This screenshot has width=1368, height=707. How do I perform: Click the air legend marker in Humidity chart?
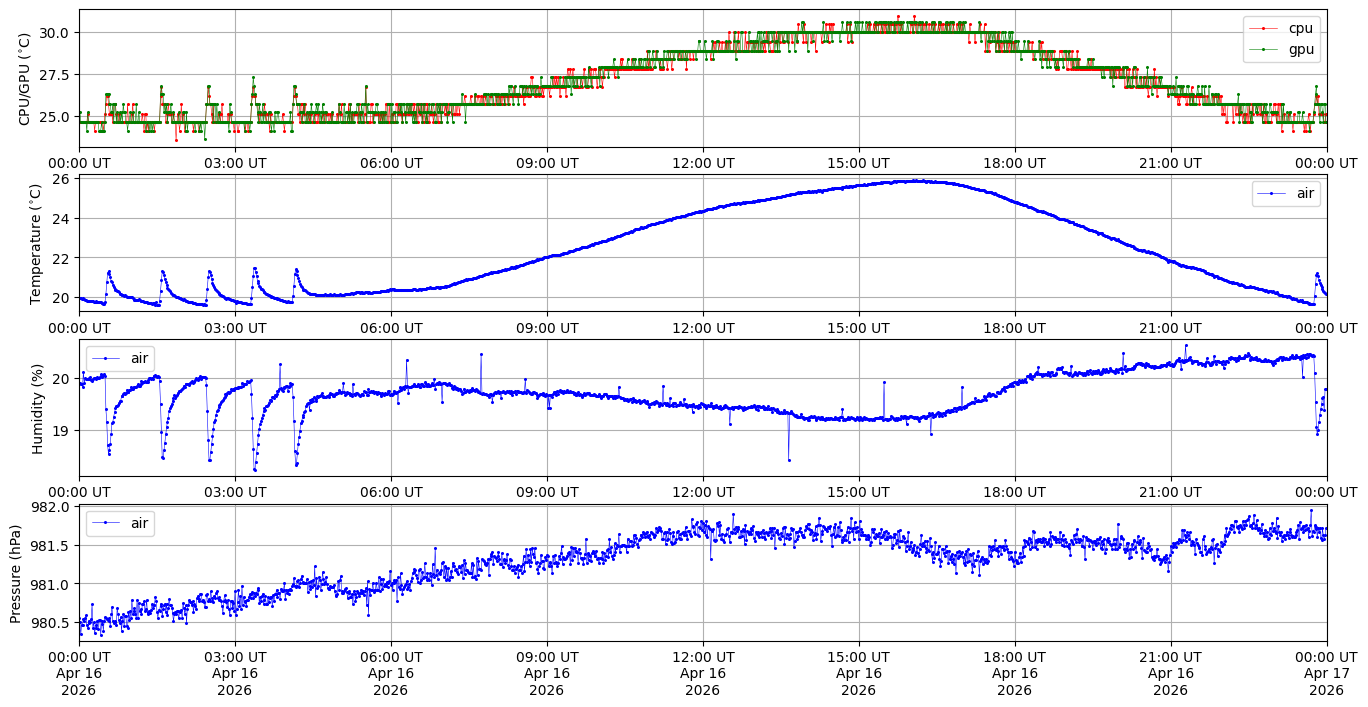click(105, 358)
